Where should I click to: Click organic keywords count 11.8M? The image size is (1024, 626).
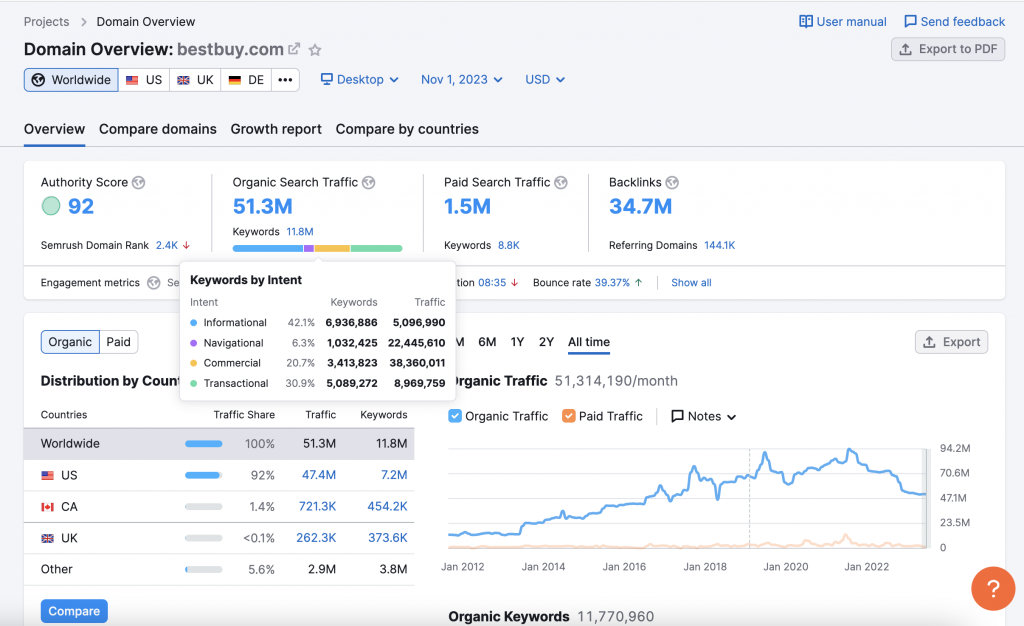click(300, 232)
